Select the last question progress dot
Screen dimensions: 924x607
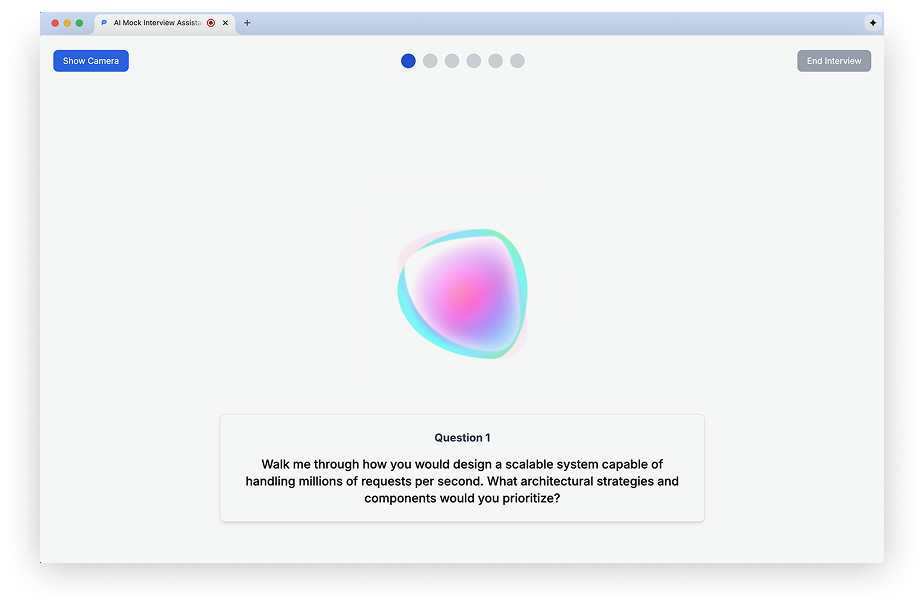(517, 61)
